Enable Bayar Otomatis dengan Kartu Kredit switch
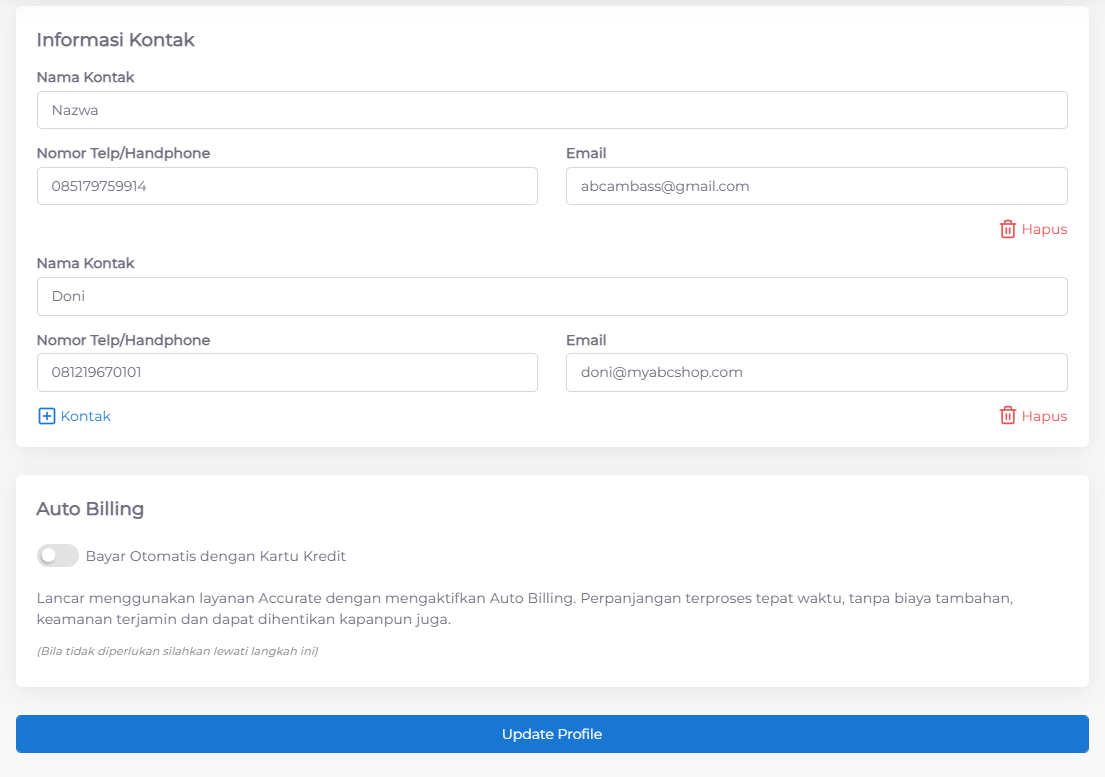This screenshot has height=777, width=1105. click(x=57, y=556)
